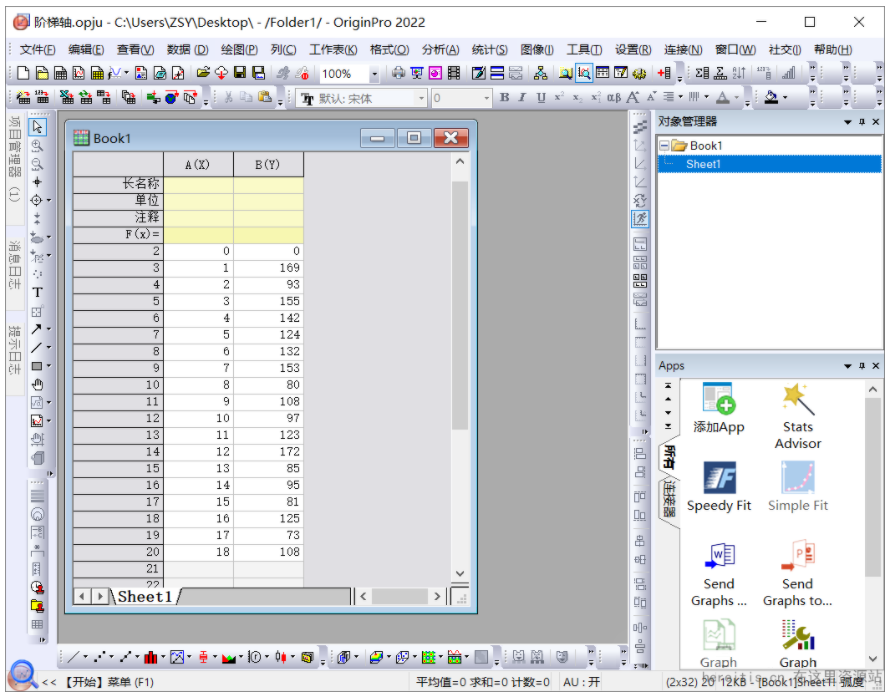Open the 分析(A) menu
The image size is (888, 694).
441,50
